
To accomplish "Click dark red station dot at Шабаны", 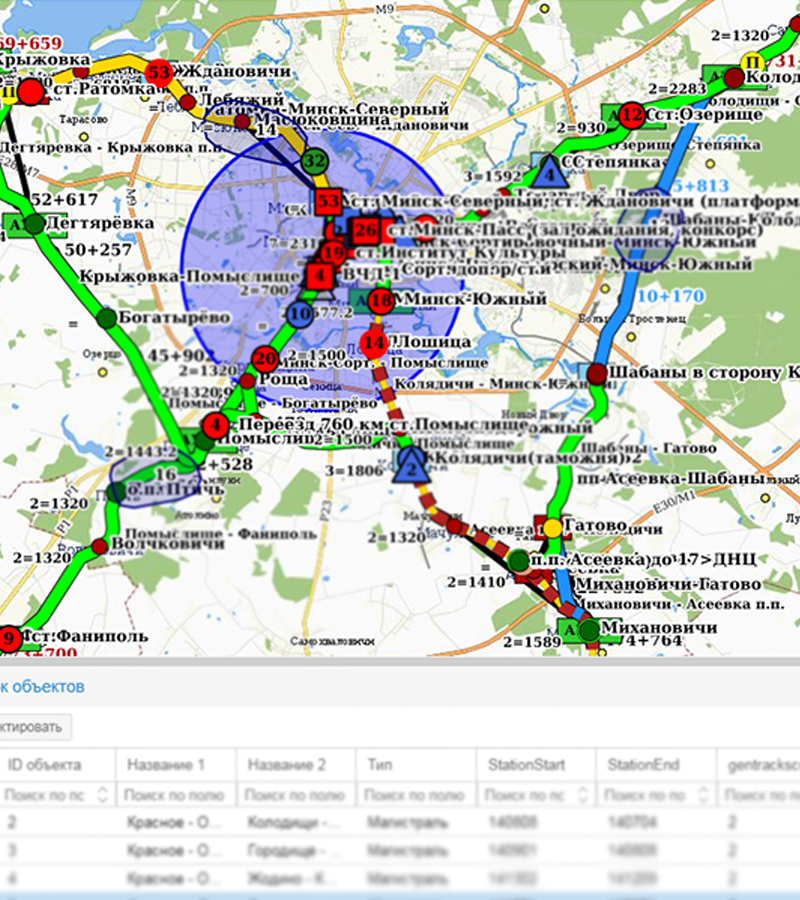I will pos(596,373).
